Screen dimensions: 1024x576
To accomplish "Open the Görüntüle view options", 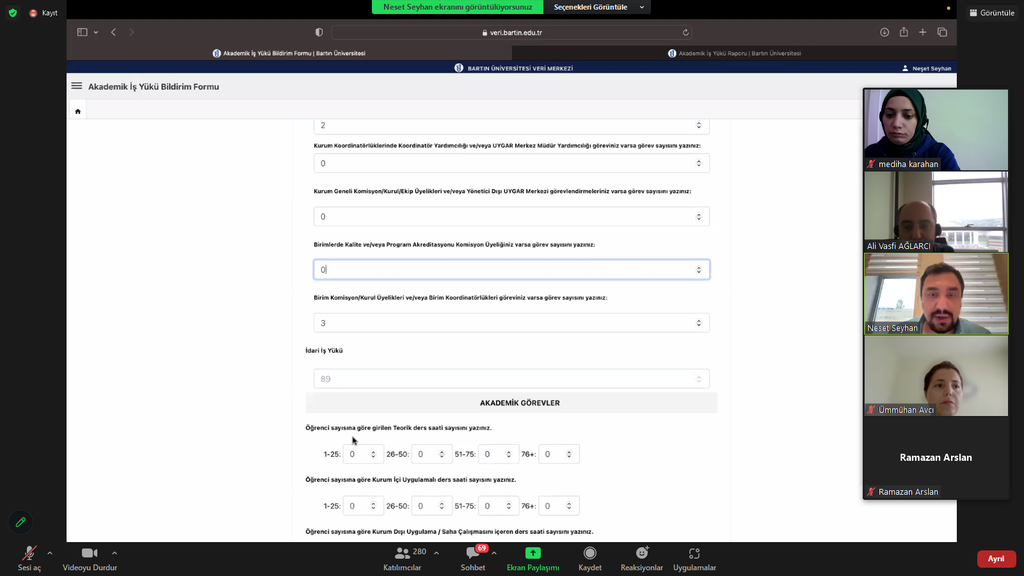I will coord(991,13).
